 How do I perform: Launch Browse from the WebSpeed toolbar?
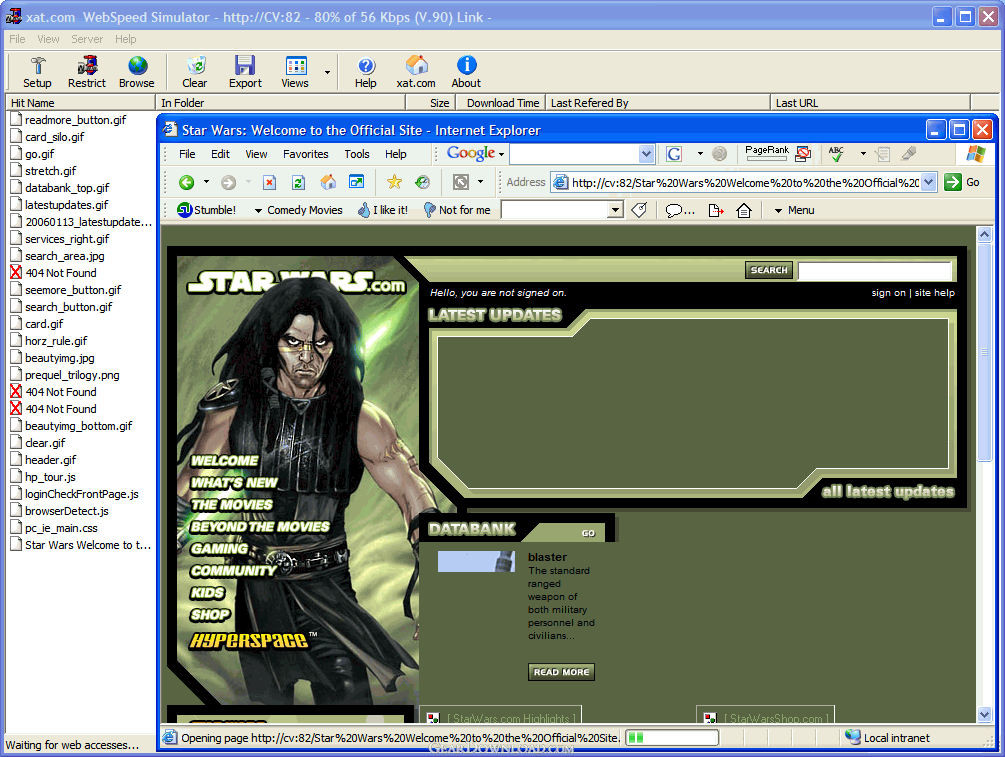point(137,72)
